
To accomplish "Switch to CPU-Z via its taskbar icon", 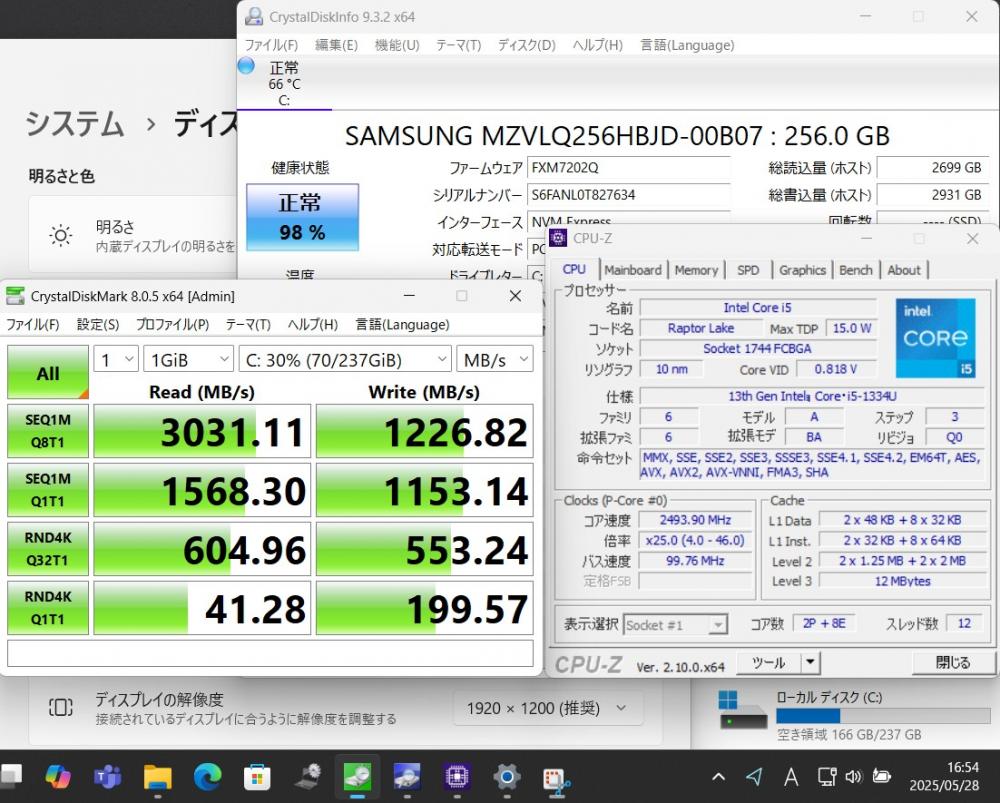I will pyautogui.click(x=457, y=777).
